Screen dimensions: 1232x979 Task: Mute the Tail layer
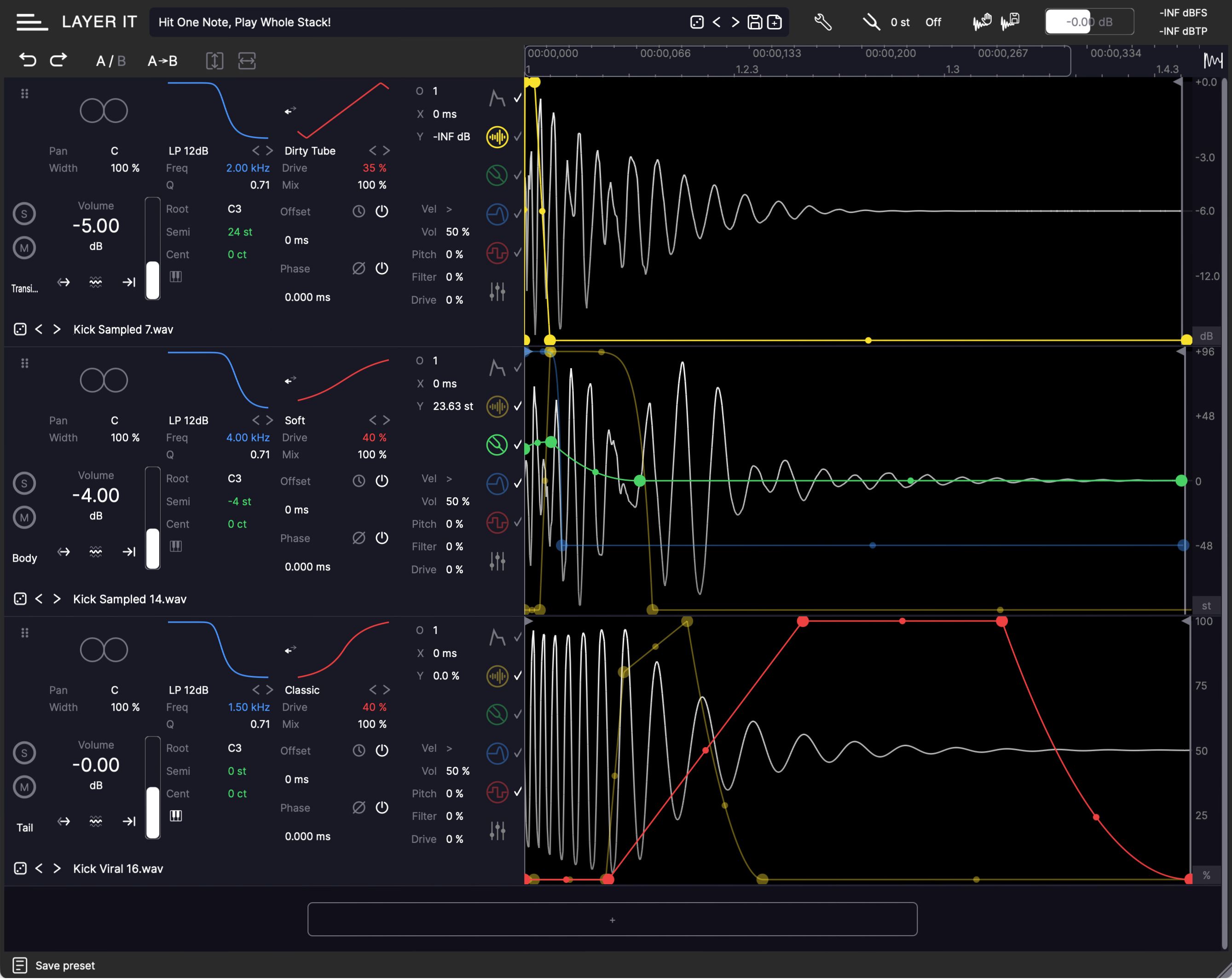pyautogui.click(x=24, y=787)
